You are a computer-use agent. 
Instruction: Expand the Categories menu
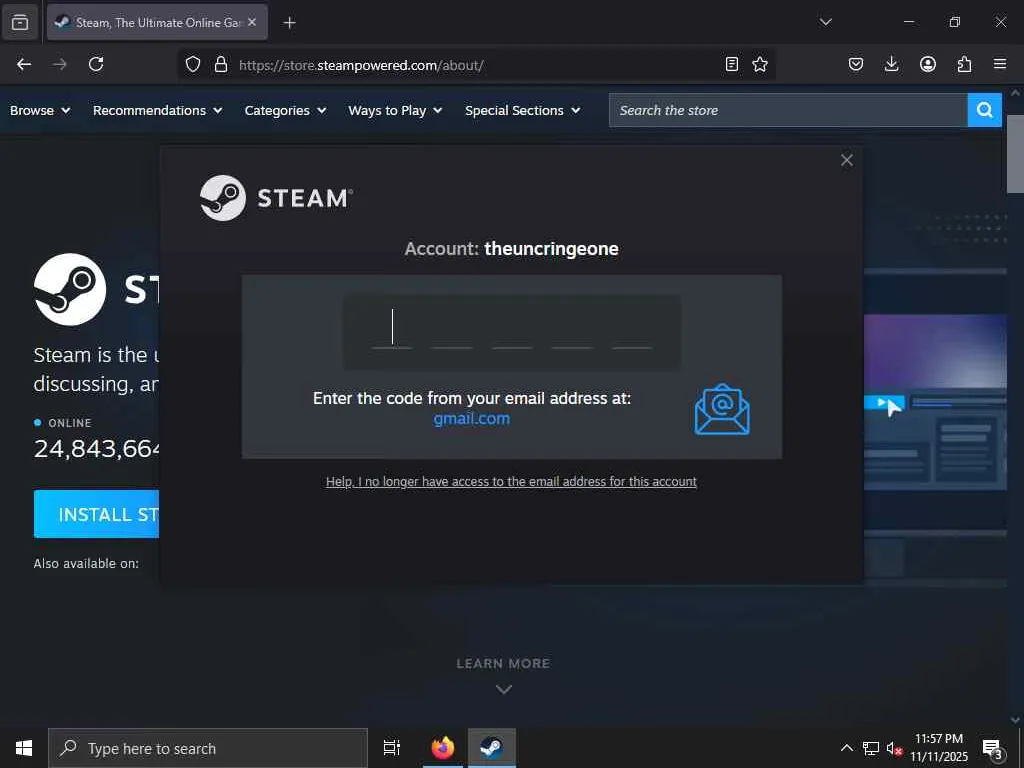(x=285, y=110)
